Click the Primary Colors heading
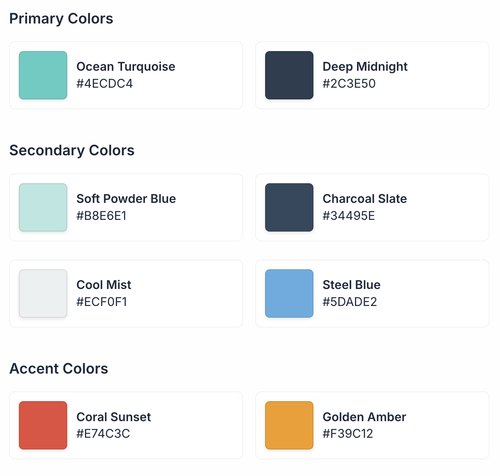 [61, 19]
